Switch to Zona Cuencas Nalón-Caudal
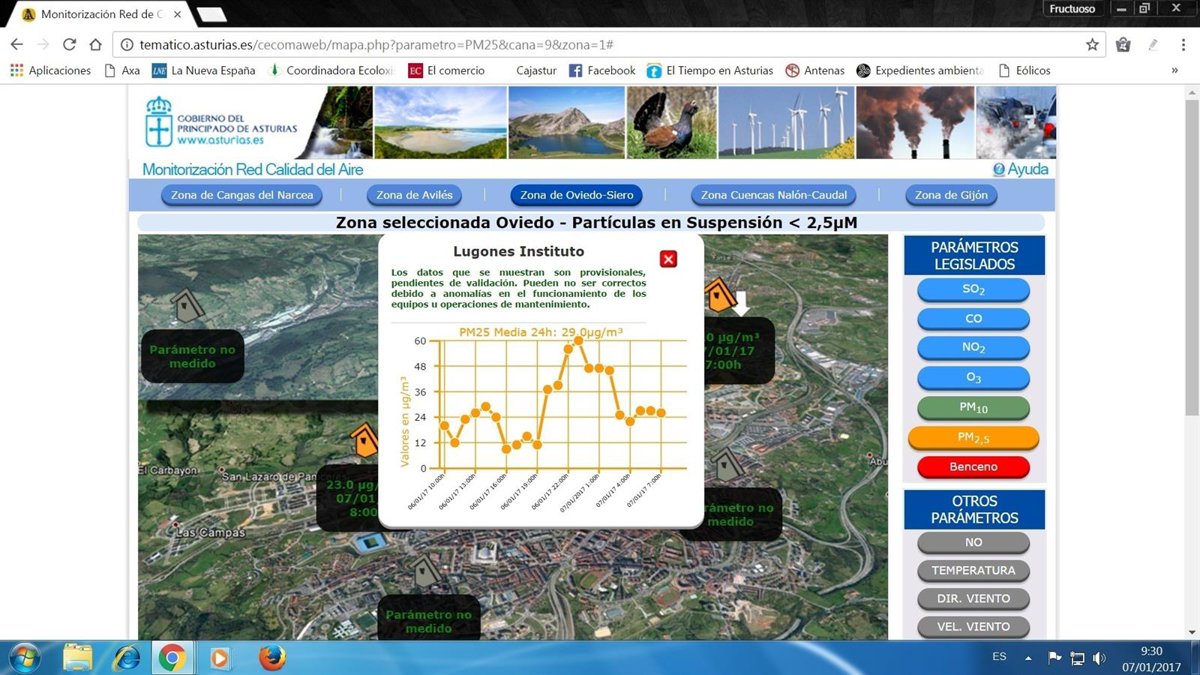Image resolution: width=1200 pixels, height=675 pixels. point(774,195)
